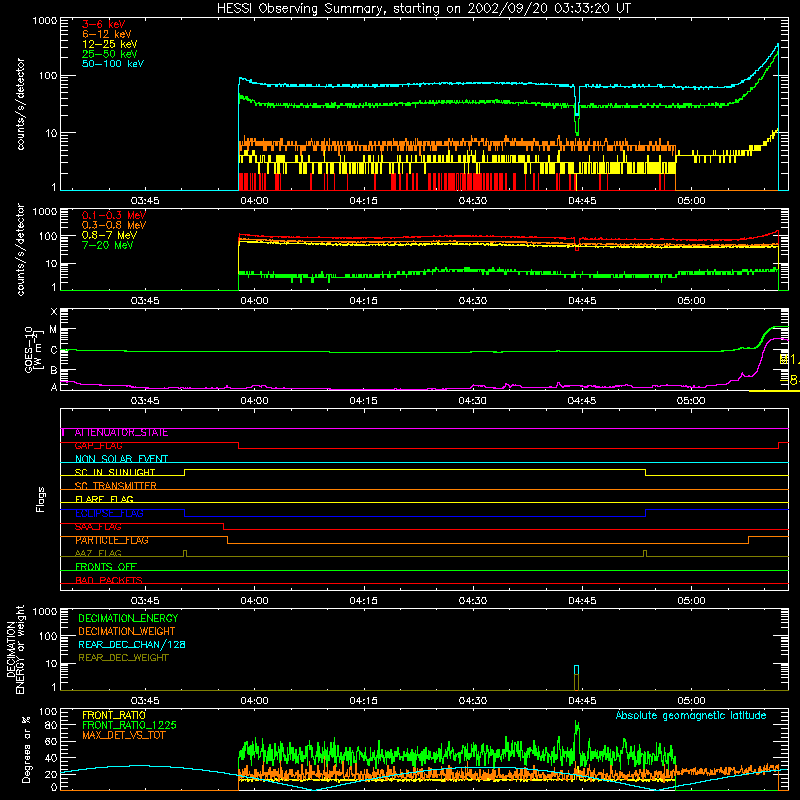Click the 'GAP_FLAG' label

(x=98, y=445)
